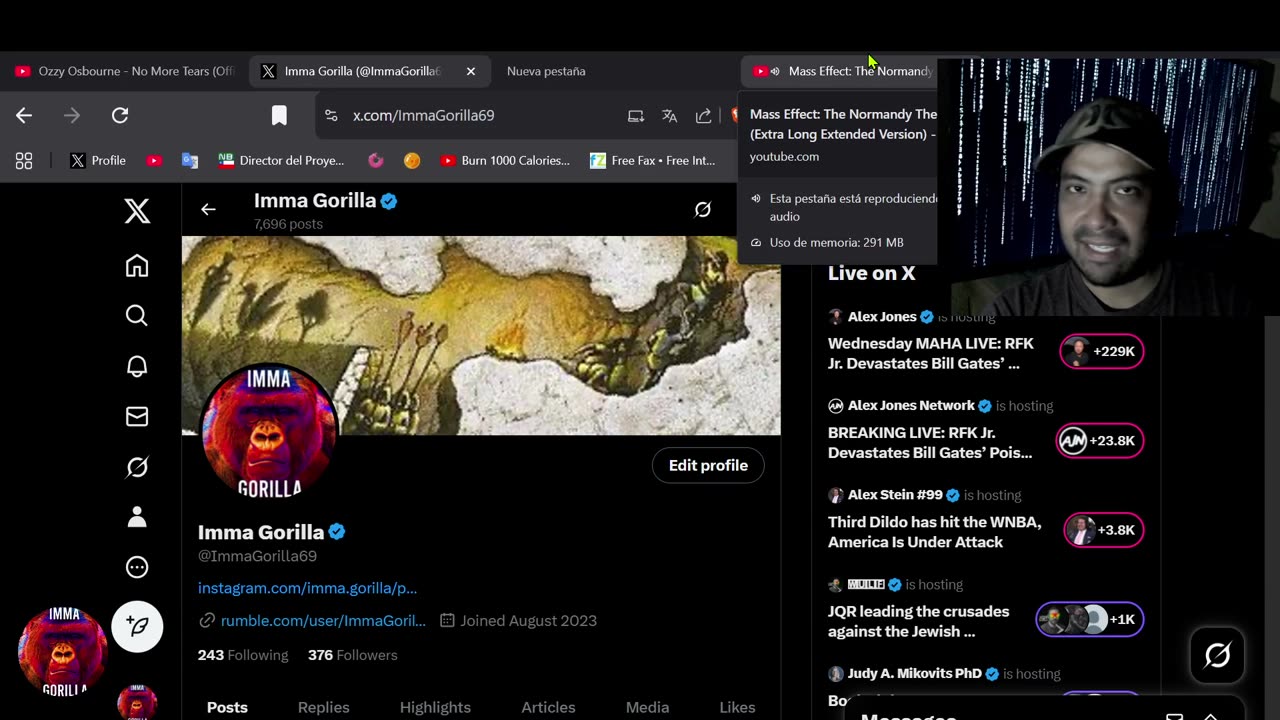The width and height of the screenshot is (1280, 720).
Task: Open rumble.com/user/ImmaGoril link
Action: (x=323, y=620)
